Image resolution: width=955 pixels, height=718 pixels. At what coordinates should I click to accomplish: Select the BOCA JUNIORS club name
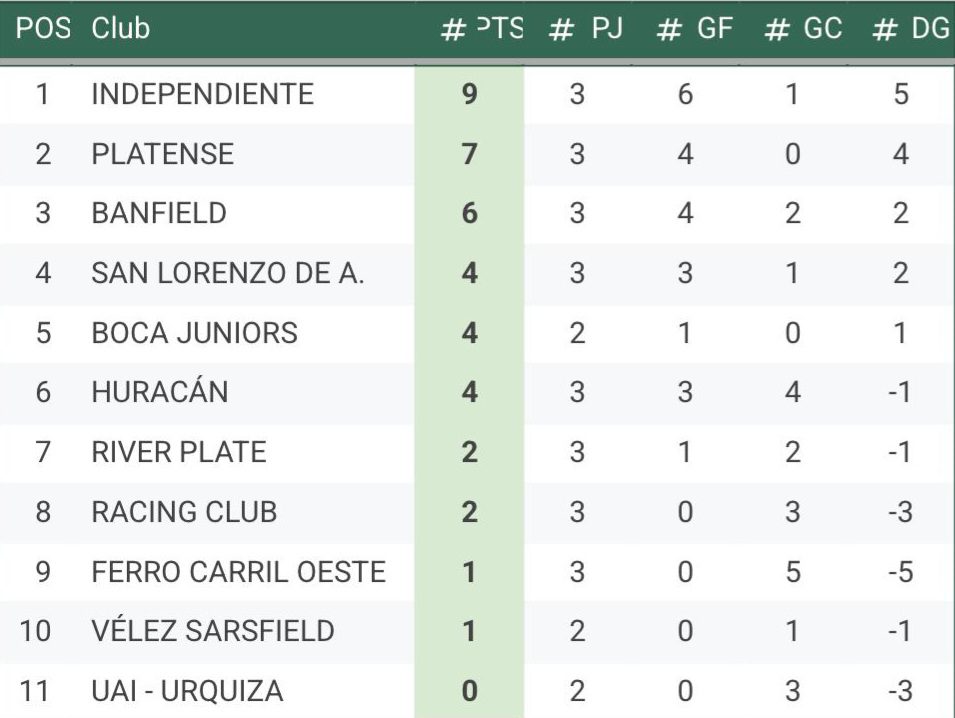[x=194, y=333]
